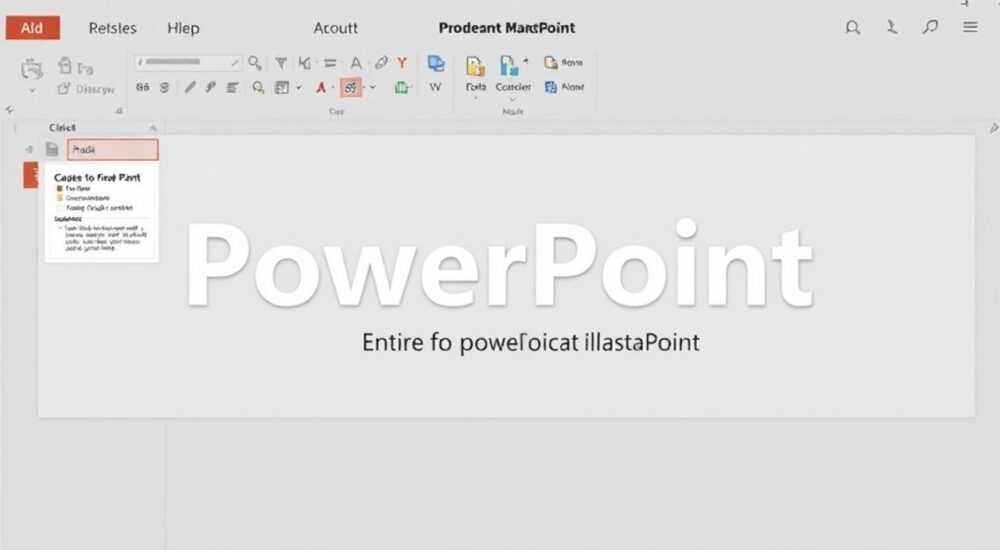The height and width of the screenshot is (550, 1000).
Task: Click the right-edge pane arrow icon
Action: [994, 128]
